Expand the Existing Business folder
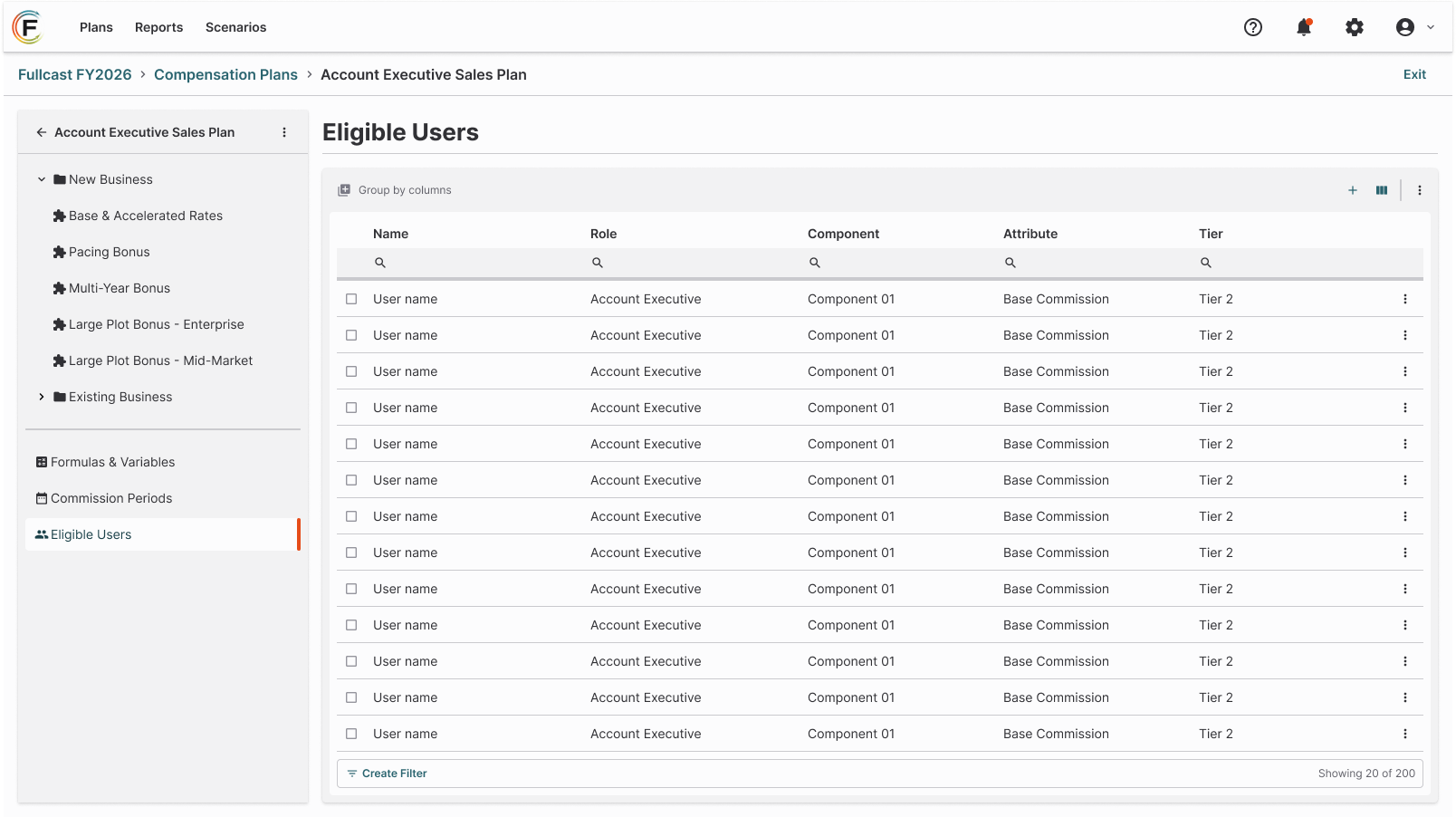This screenshot has height=817, width=1456. 42,397
